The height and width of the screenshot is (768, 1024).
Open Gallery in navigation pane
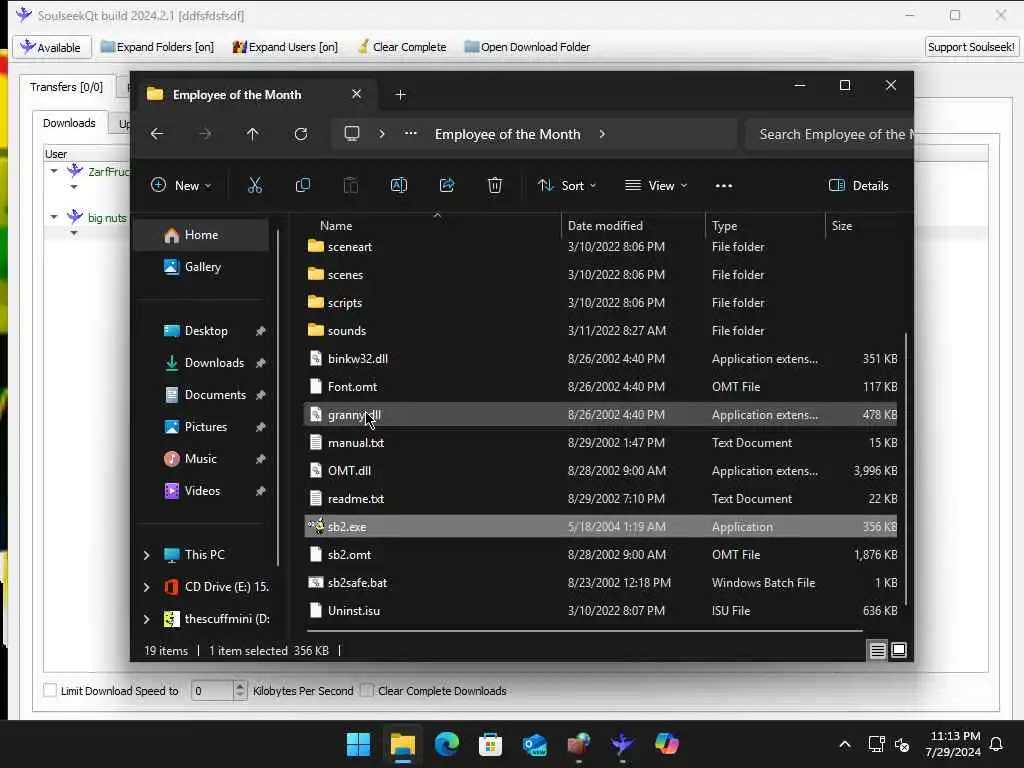(x=201, y=266)
